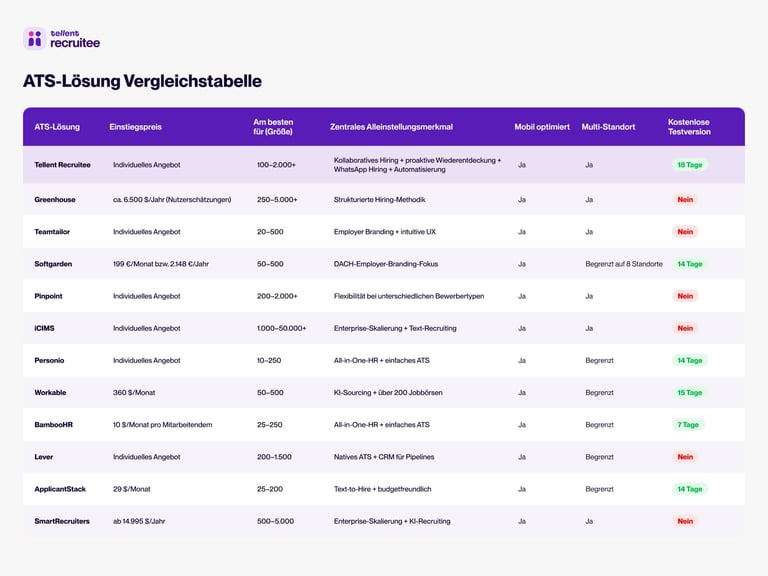Click the 'Mobil optimiert' column header

[542, 127]
